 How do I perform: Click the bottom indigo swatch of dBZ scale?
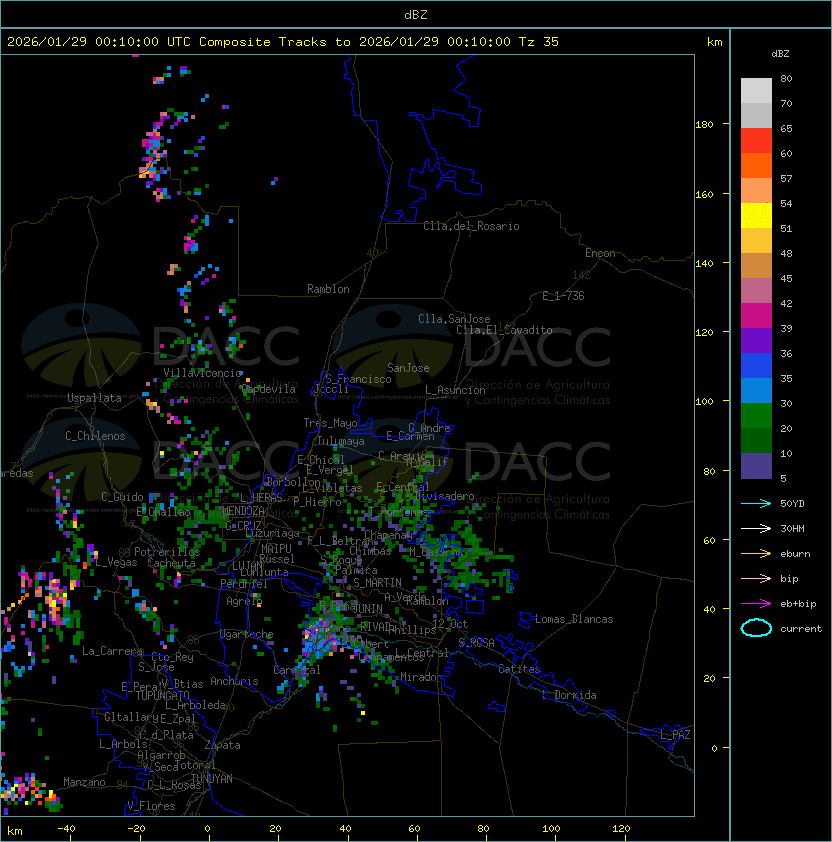(x=756, y=466)
